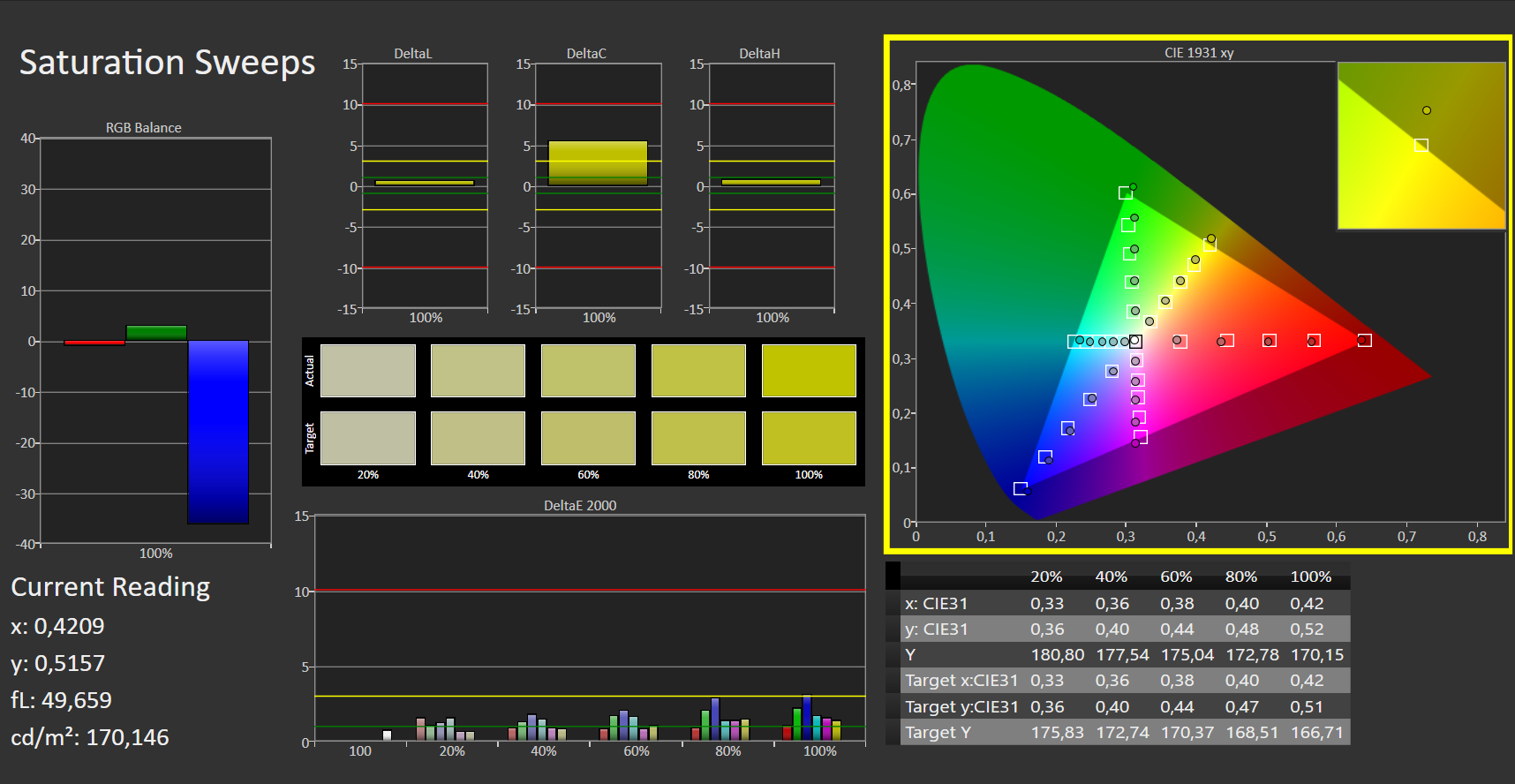The image size is (1515, 784).
Task: Select the Target 40% color swatch
Action: pyautogui.click(x=478, y=438)
